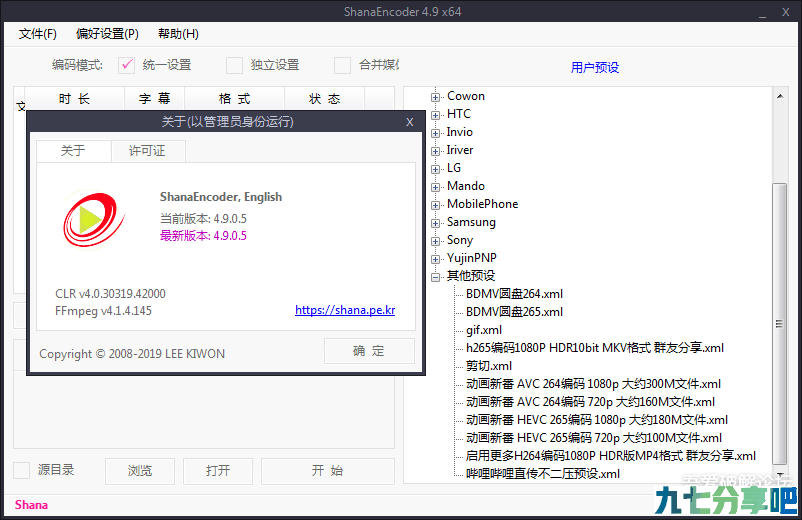Expand the MobilePhone presets
Image resolution: width=802 pixels, height=520 pixels.
435,205
